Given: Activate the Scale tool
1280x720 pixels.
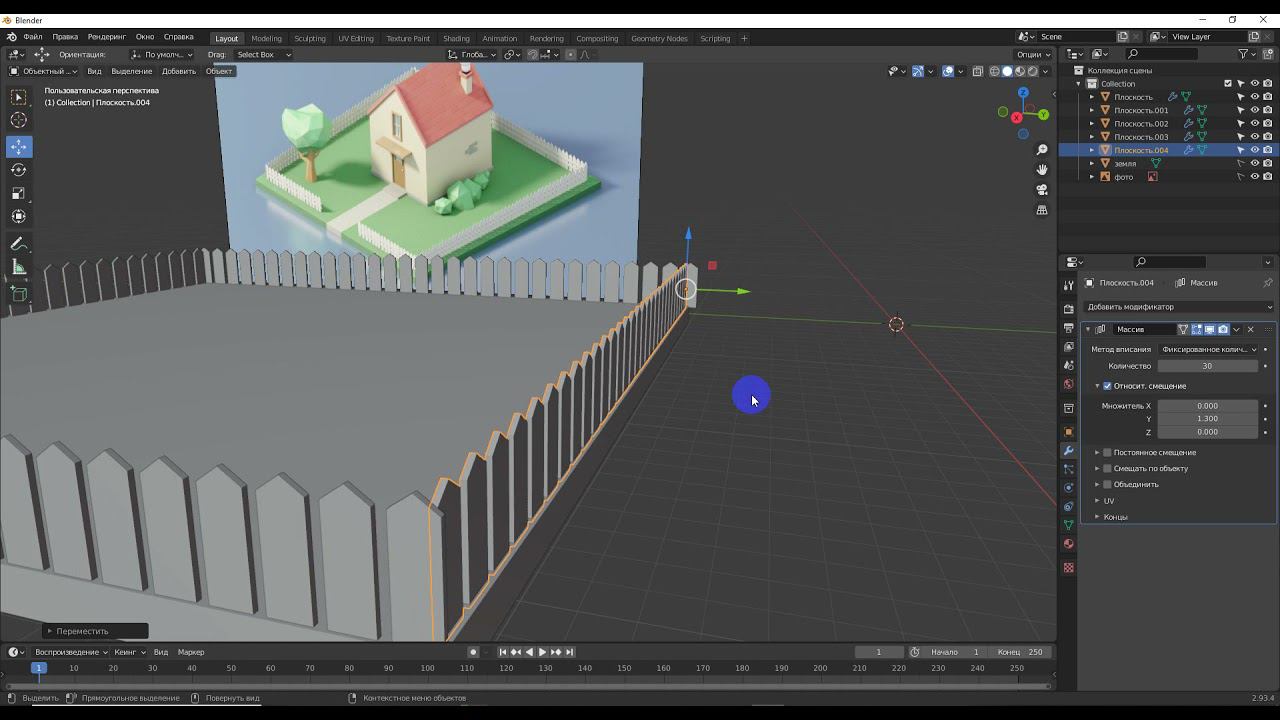Looking at the screenshot, I should 19,193.
